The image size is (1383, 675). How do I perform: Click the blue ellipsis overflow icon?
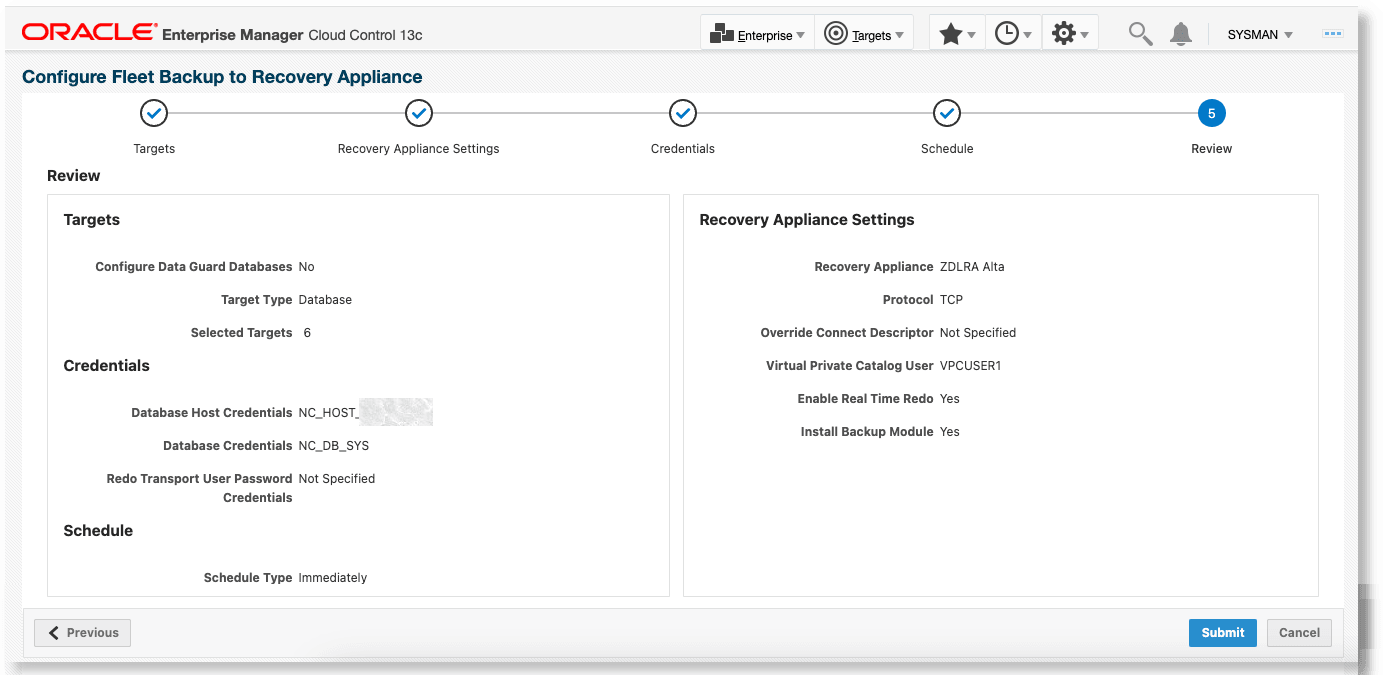tap(1332, 33)
